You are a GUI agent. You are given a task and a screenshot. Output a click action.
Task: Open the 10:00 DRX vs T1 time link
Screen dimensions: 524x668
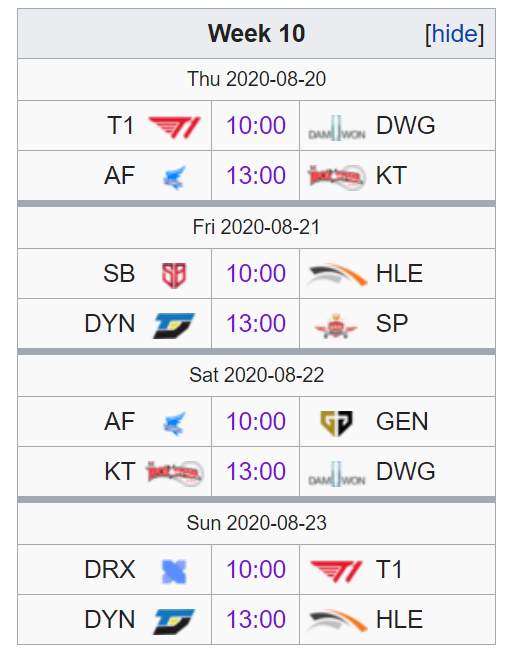pyautogui.click(x=256, y=570)
